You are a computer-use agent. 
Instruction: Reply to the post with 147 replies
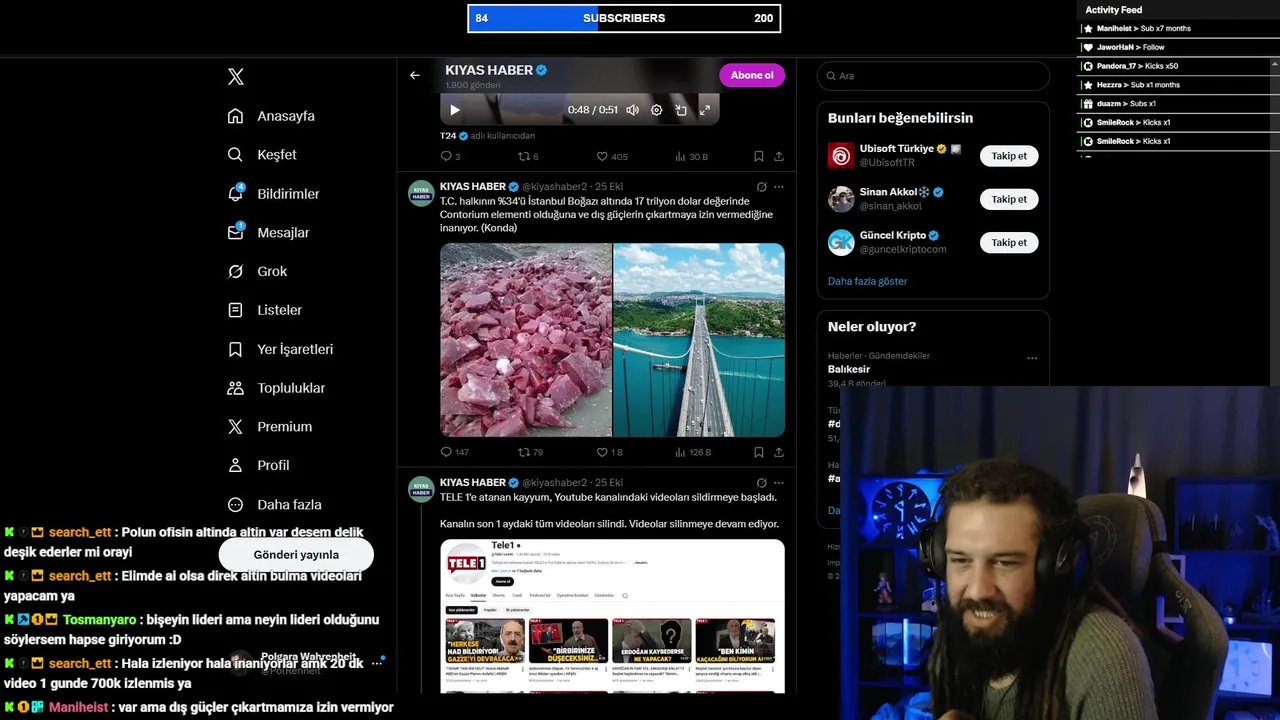[454, 452]
